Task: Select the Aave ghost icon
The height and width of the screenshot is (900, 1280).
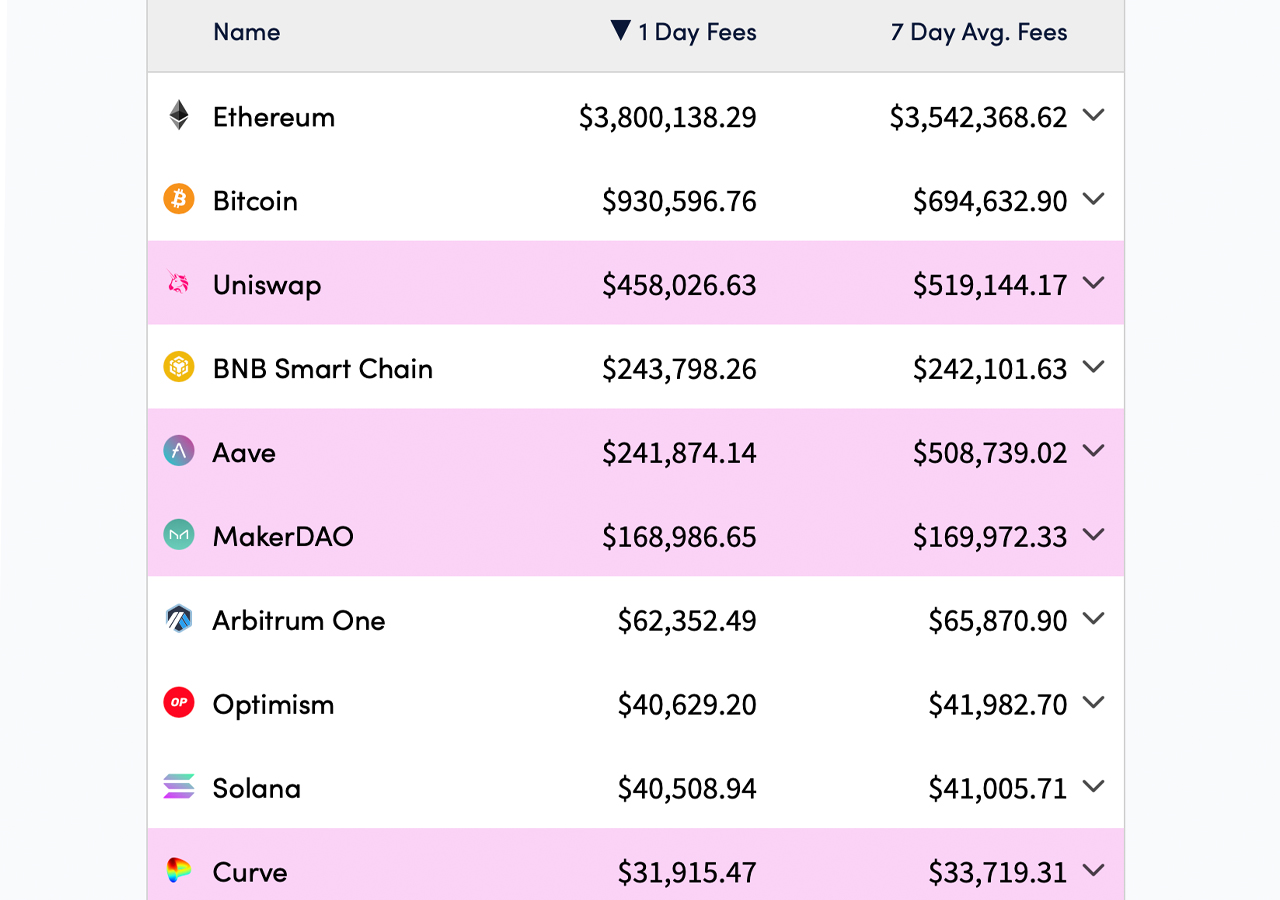Action: point(178,451)
